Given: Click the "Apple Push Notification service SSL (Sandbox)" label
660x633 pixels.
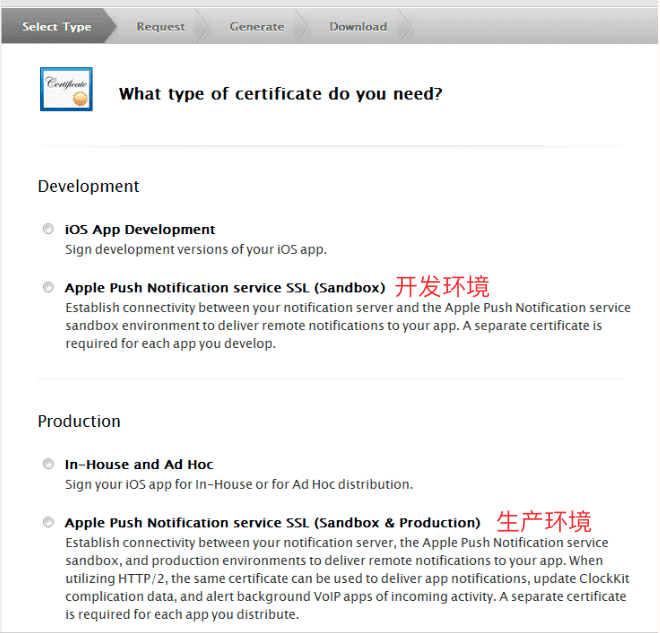Looking at the screenshot, I should click(x=225, y=288).
